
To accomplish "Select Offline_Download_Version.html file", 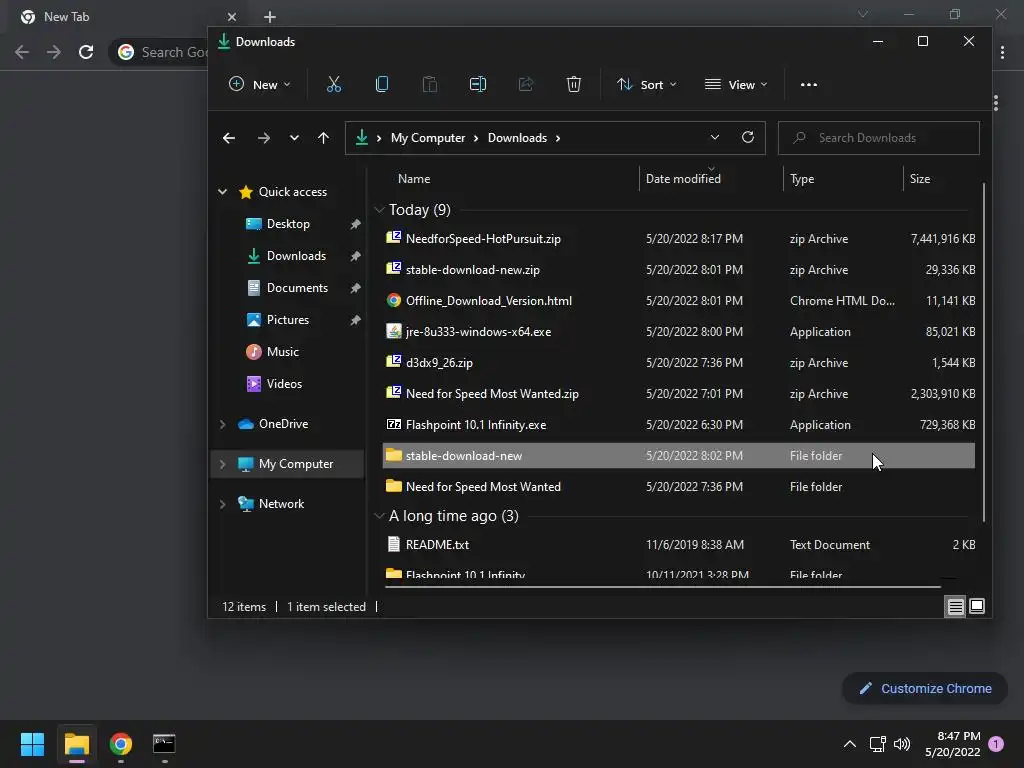I will click(679, 301).
